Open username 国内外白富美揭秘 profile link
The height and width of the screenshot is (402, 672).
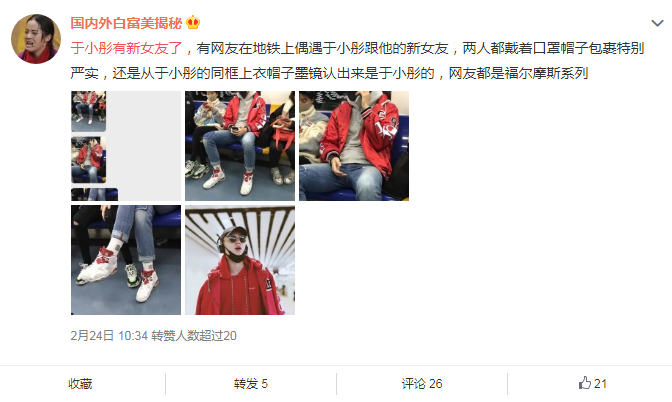[x=126, y=23]
